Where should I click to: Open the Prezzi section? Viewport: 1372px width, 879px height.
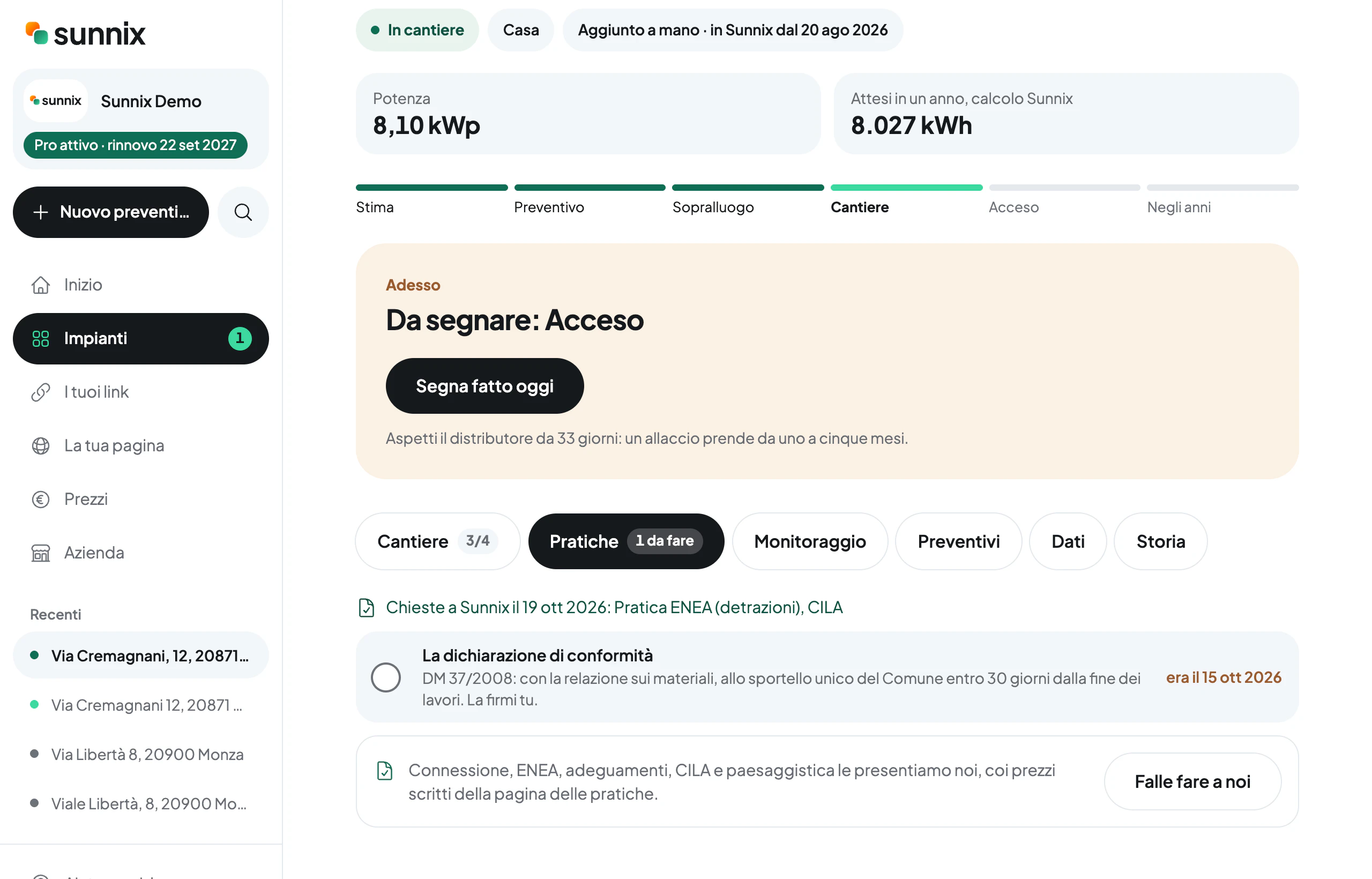point(141,500)
